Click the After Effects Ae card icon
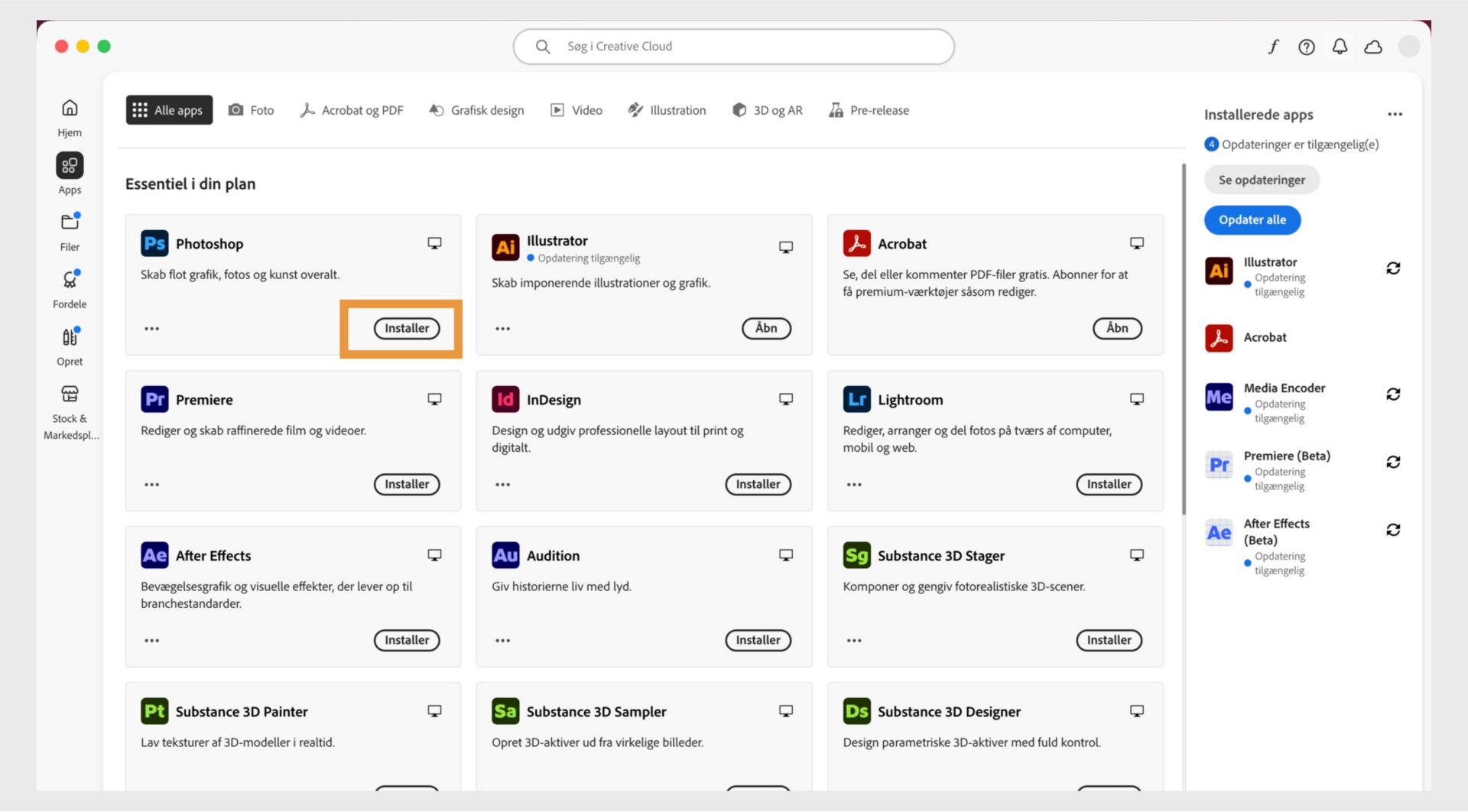This screenshot has height=812, width=1468. [x=154, y=555]
